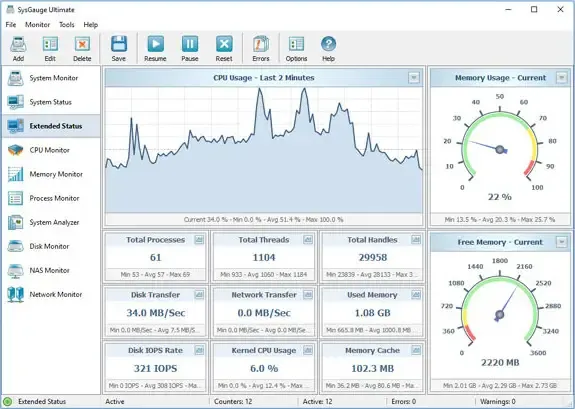Save the report using Save icon
The width and height of the screenshot is (575, 409).
119,48
